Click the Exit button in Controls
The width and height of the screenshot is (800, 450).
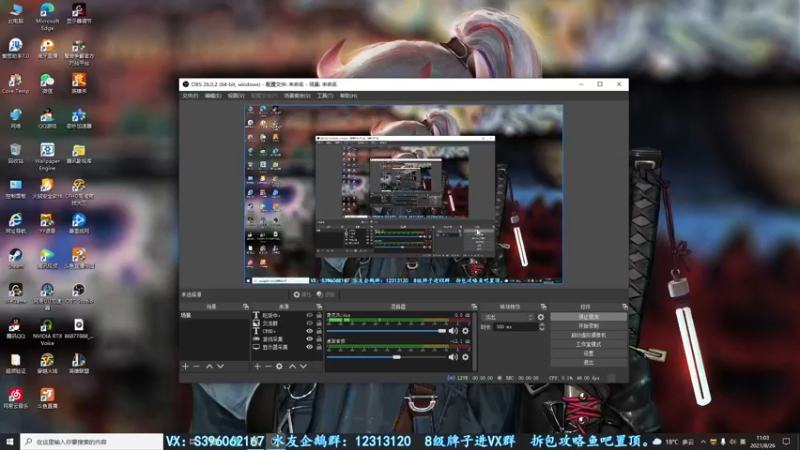click(x=588, y=362)
